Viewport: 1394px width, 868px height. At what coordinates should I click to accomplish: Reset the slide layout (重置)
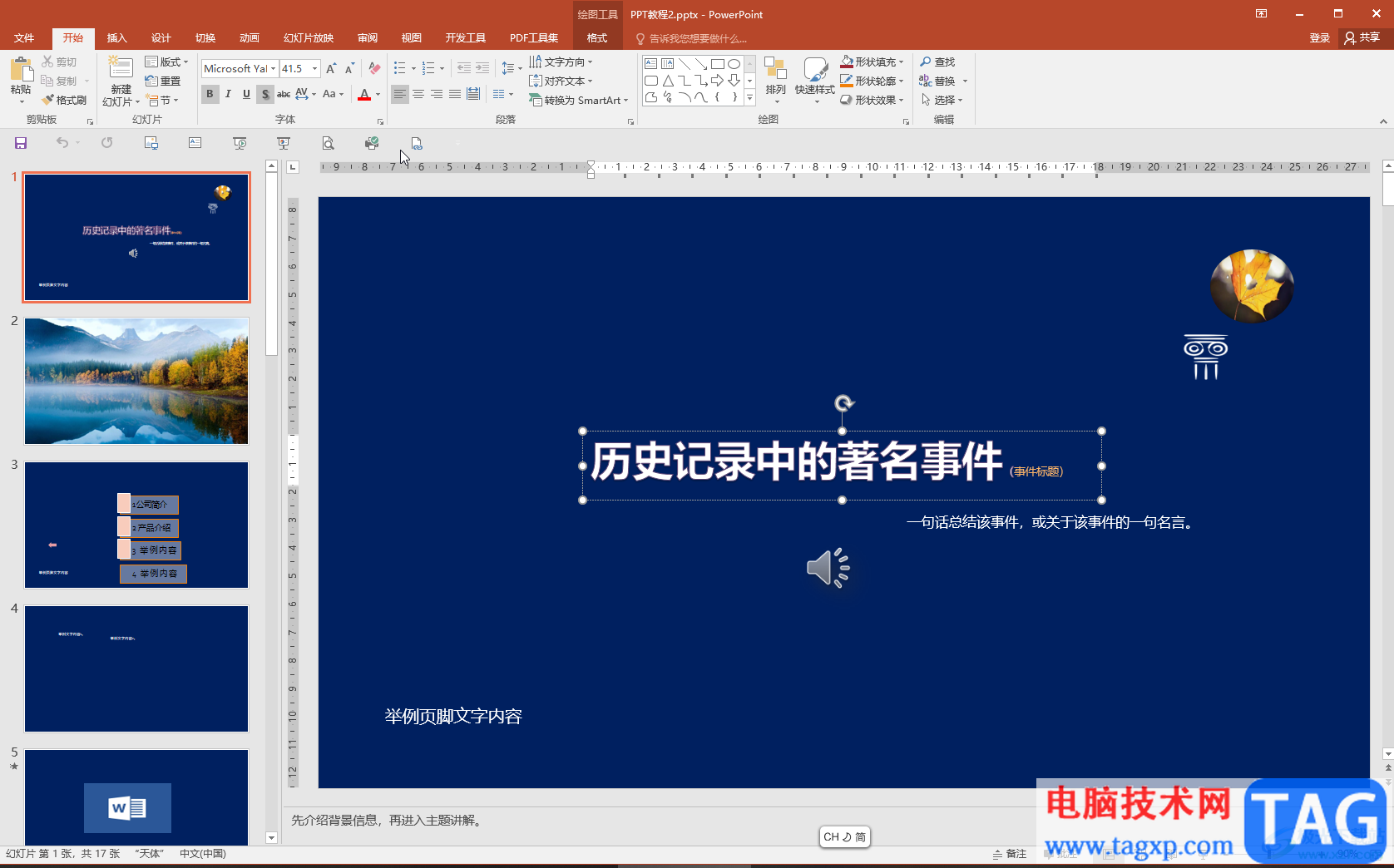point(163,81)
